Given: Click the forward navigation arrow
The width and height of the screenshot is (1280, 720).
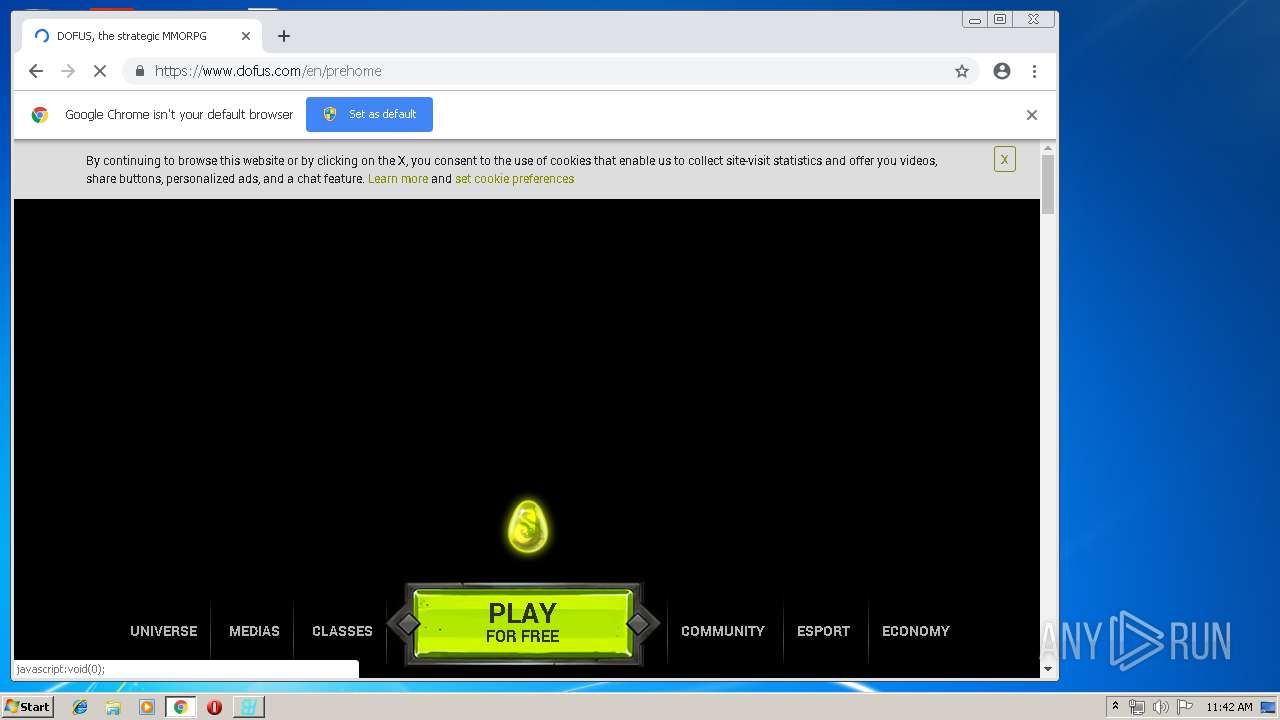Looking at the screenshot, I should pyautogui.click(x=68, y=71).
